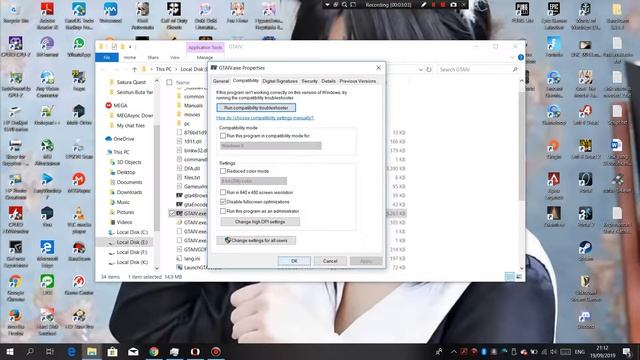
Task: Switch Explorer to details view icon
Action: pos(509,276)
